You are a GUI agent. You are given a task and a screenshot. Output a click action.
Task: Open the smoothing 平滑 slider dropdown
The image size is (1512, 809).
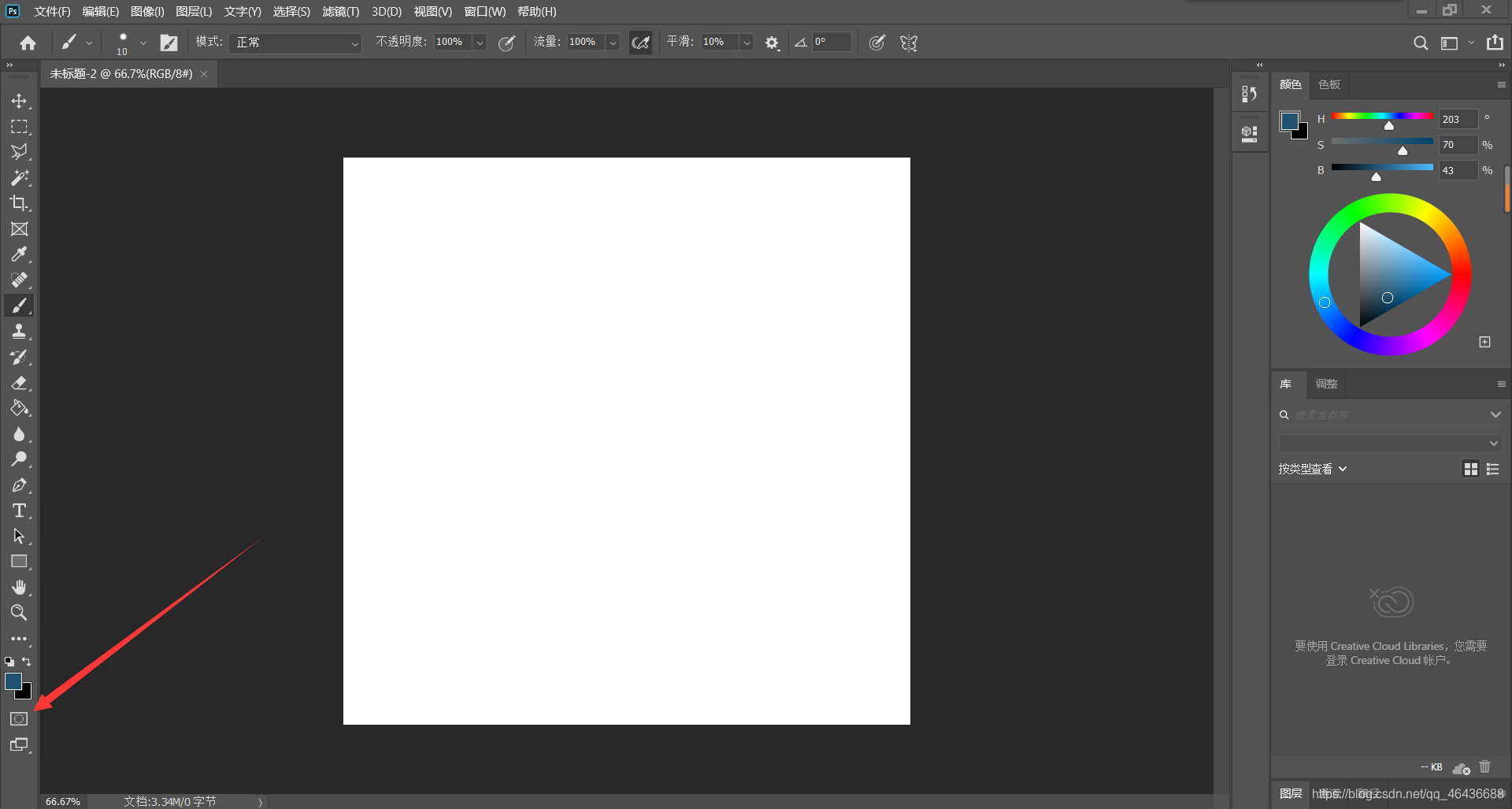pyautogui.click(x=747, y=43)
